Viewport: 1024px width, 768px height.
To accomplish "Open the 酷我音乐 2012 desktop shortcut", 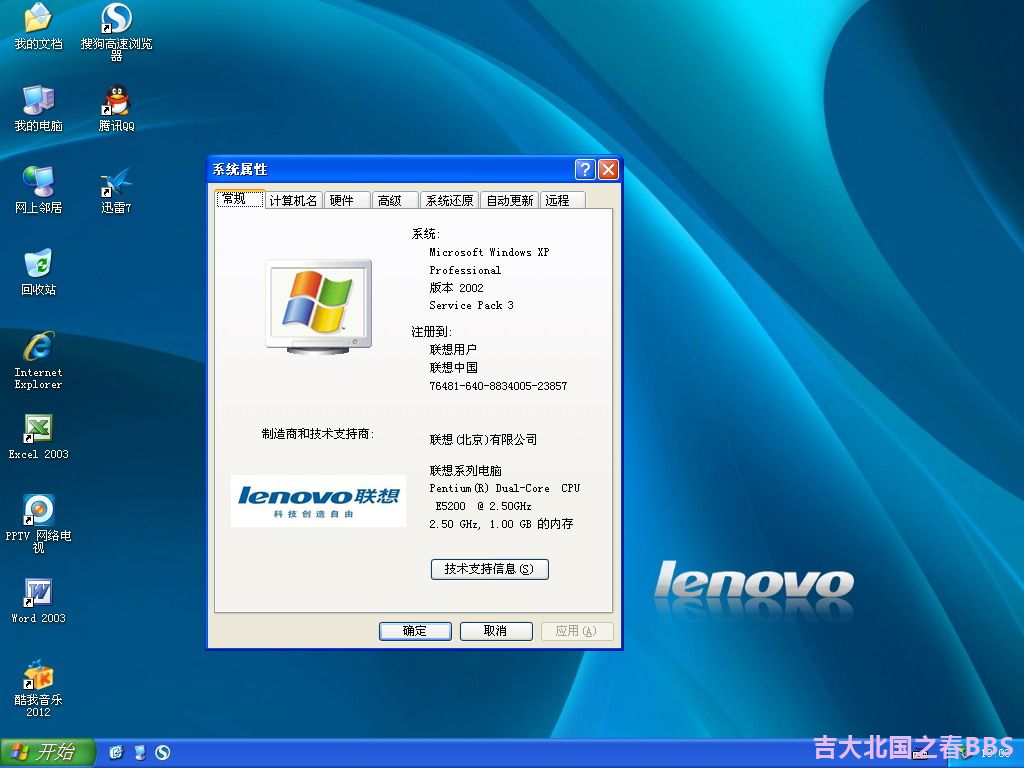I will pyautogui.click(x=38, y=688).
